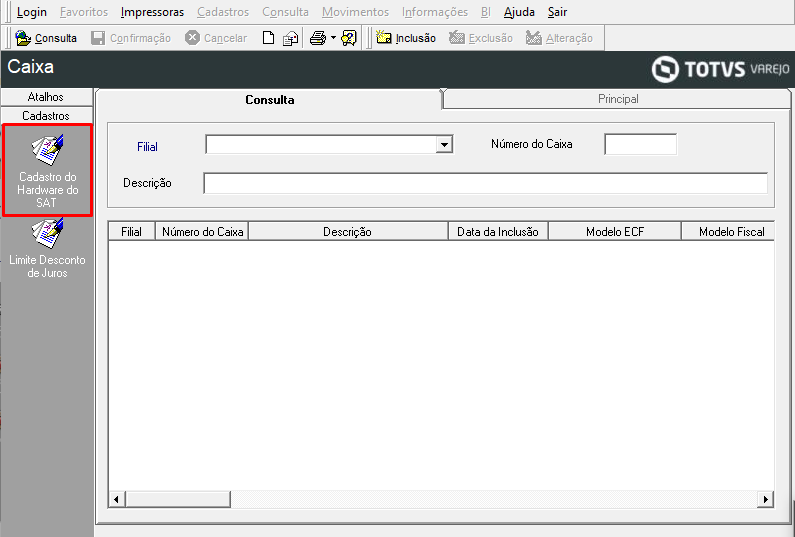Image resolution: width=795 pixels, height=537 pixels.
Task: Open Cadastro do Hardware do SAT shortcut
Action: tap(47, 170)
